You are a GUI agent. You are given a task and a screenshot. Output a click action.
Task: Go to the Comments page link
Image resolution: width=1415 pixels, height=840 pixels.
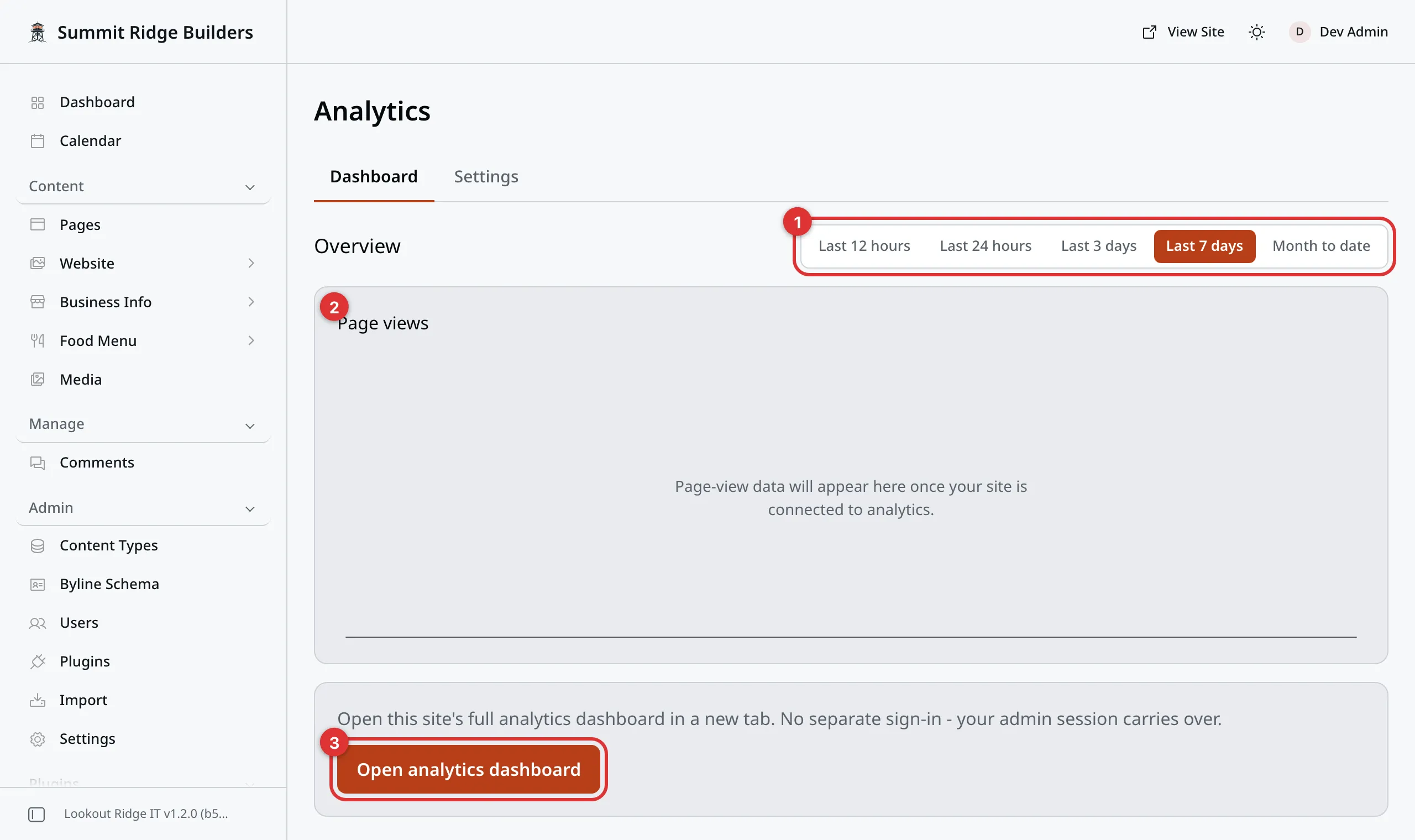pyautogui.click(x=143, y=463)
